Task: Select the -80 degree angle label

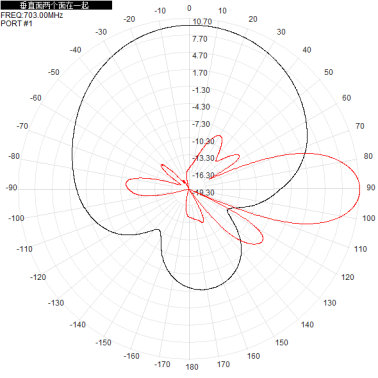Action: 14,156
